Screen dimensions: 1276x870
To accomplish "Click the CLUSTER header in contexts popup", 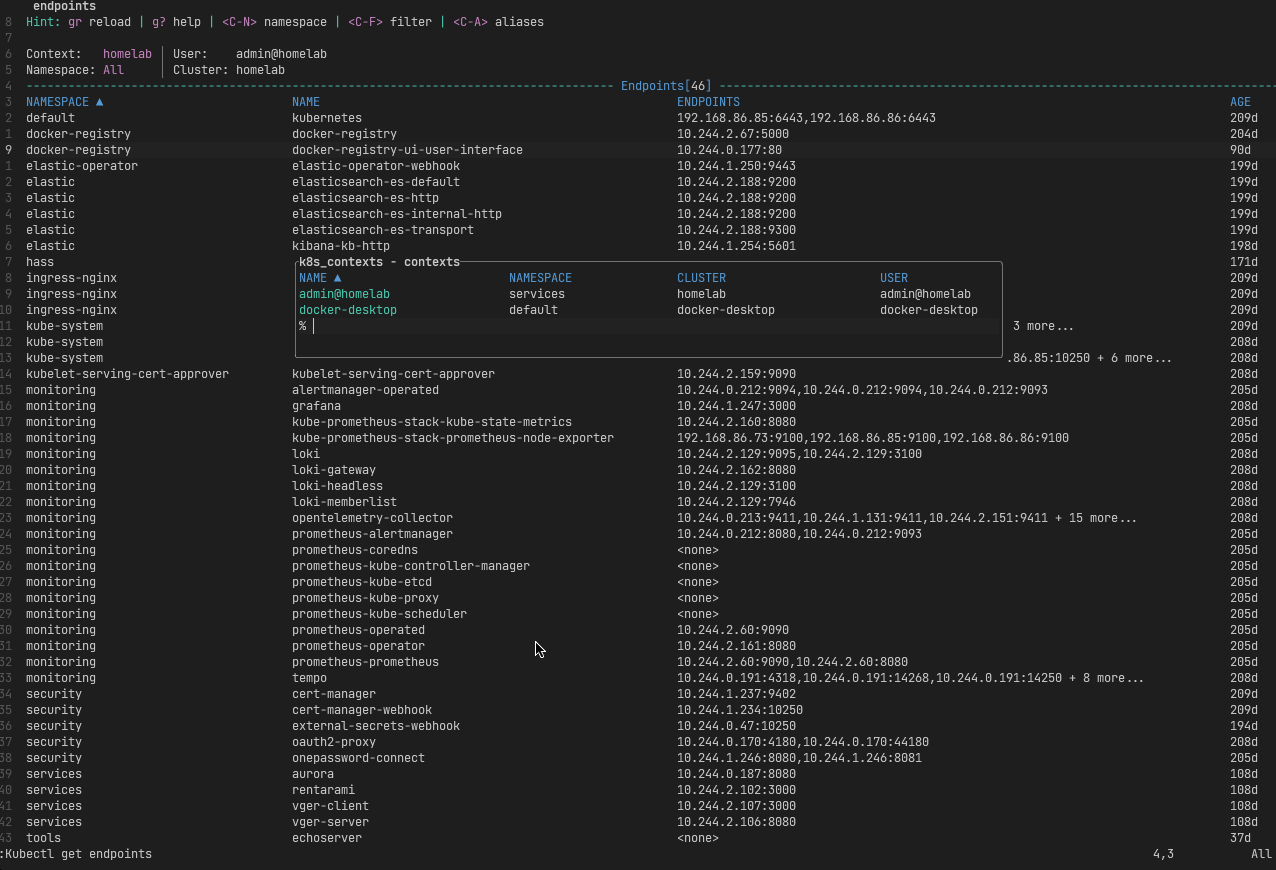I will click(x=701, y=278).
